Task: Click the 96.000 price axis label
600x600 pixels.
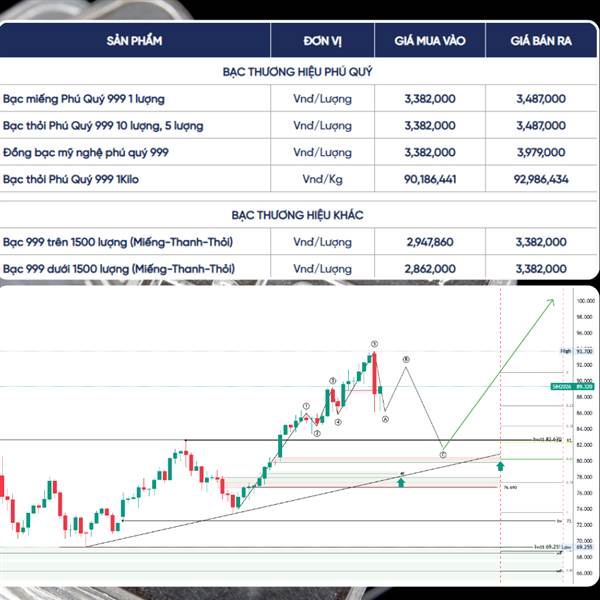Action: (585, 333)
